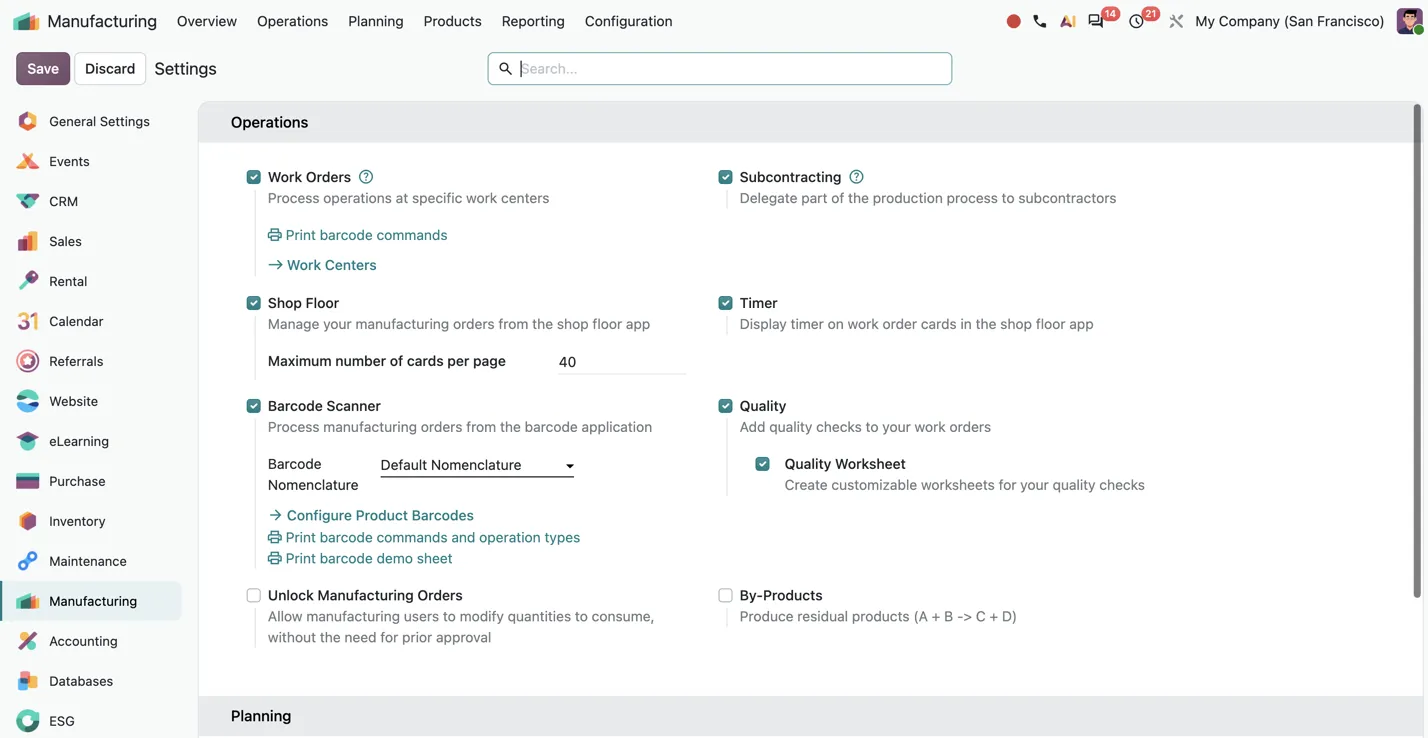Click the Save button
Image resolution: width=1428 pixels, height=738 pixels.
pos(43,68)
